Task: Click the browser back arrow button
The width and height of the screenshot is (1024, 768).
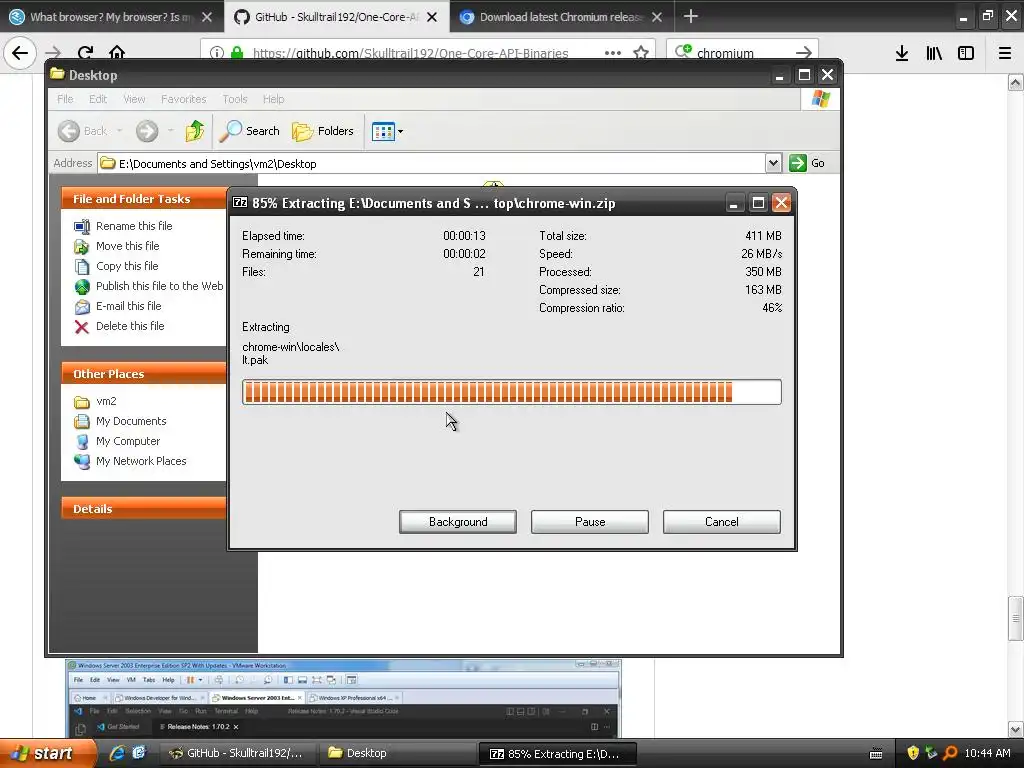Action: click(20, 53)
